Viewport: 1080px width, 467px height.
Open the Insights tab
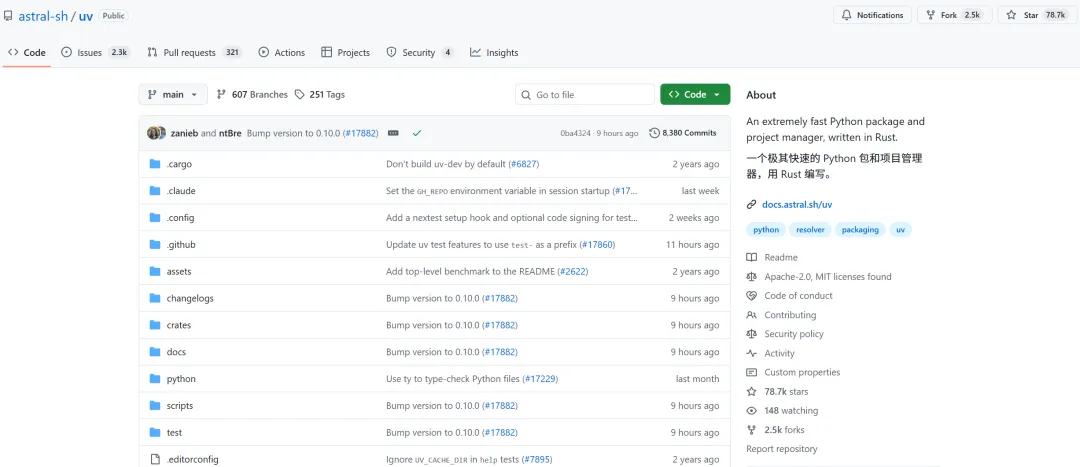click(494, 52)
